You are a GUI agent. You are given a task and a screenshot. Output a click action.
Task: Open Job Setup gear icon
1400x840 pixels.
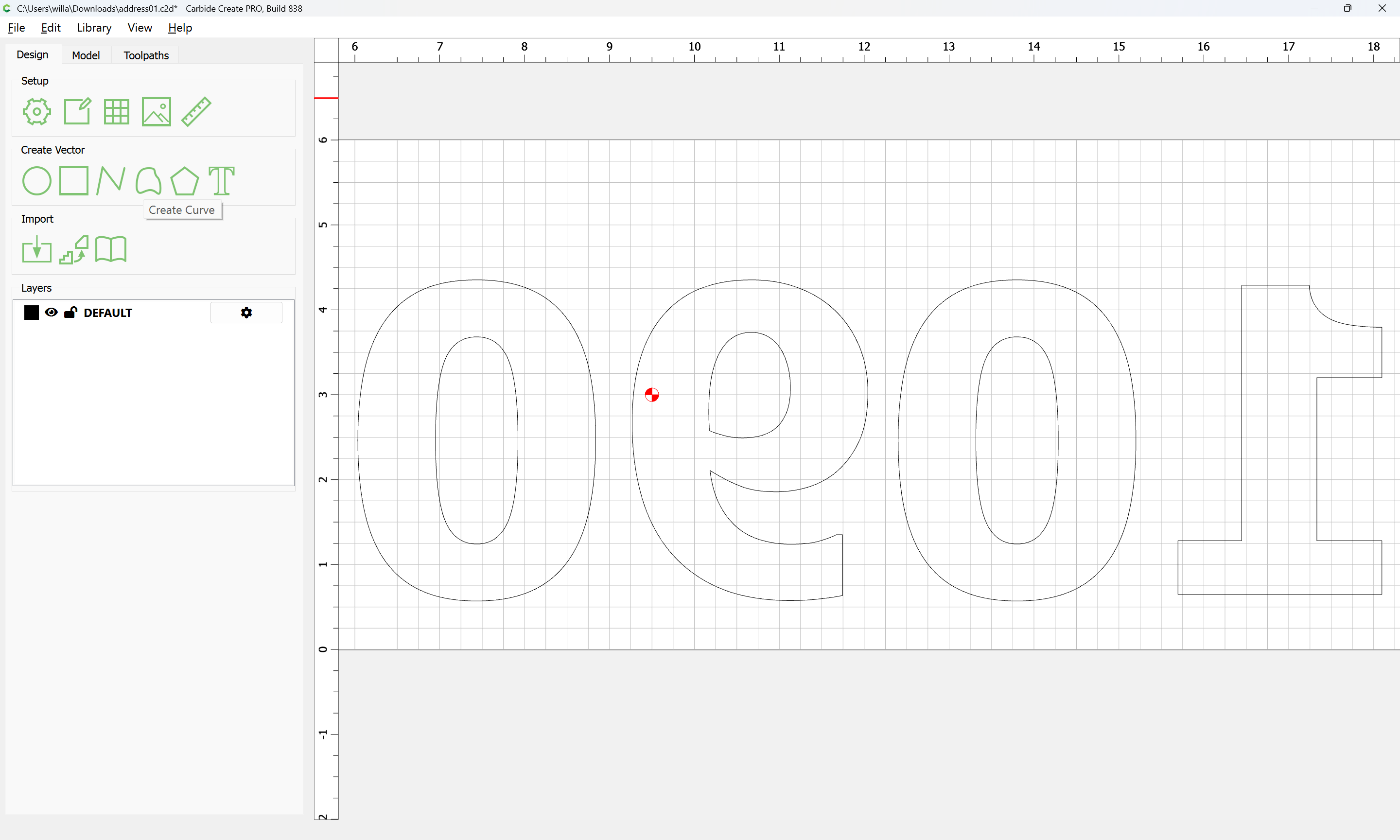(37, 111)
